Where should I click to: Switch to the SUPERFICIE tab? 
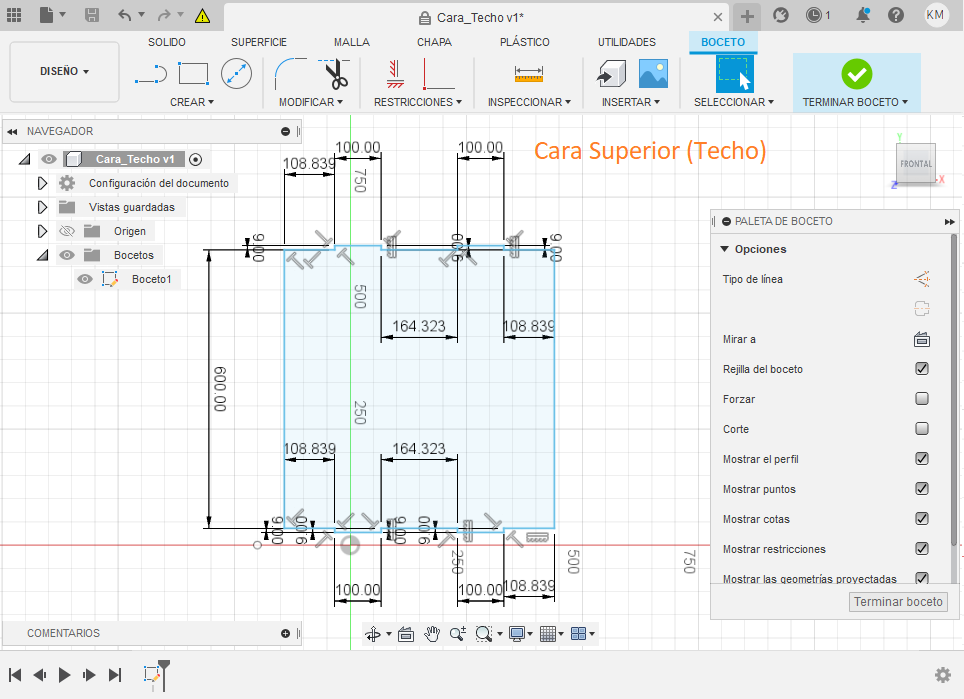click(x=258, y=42)
